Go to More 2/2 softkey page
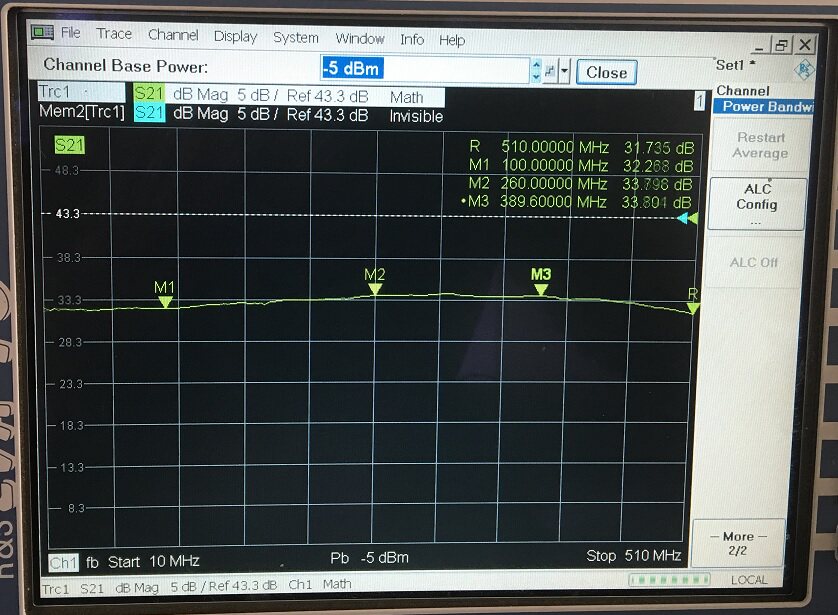This screenshot has height=615, width=838. coord(738,543)
